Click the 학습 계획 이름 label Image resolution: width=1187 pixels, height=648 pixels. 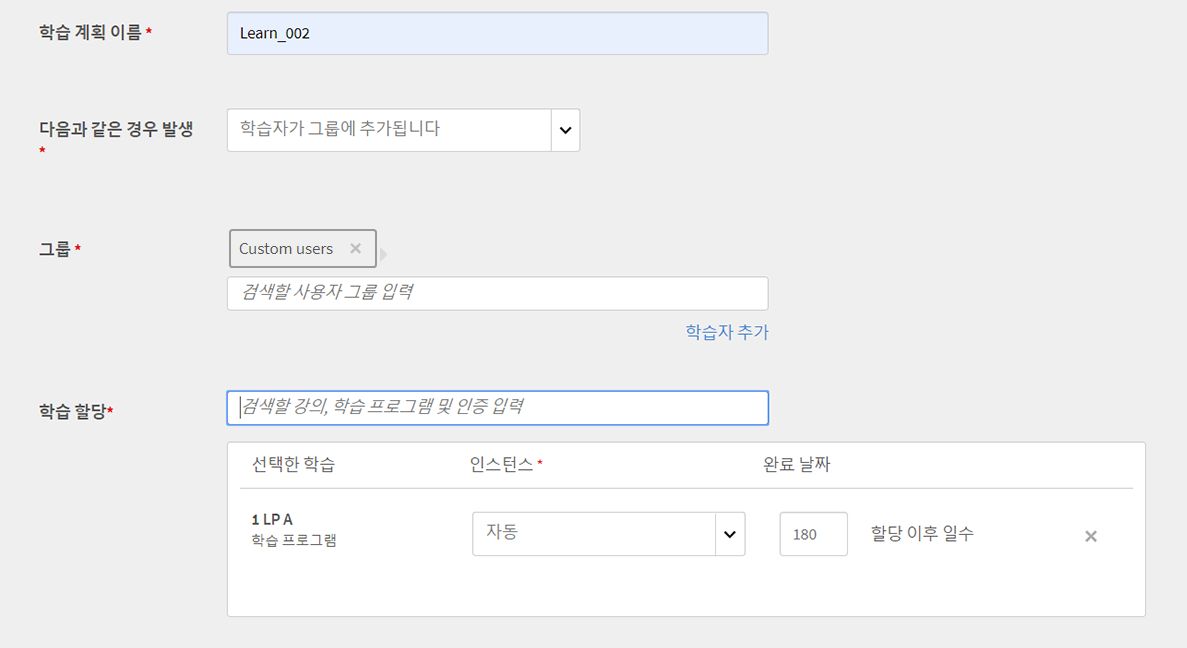[90, 33]
